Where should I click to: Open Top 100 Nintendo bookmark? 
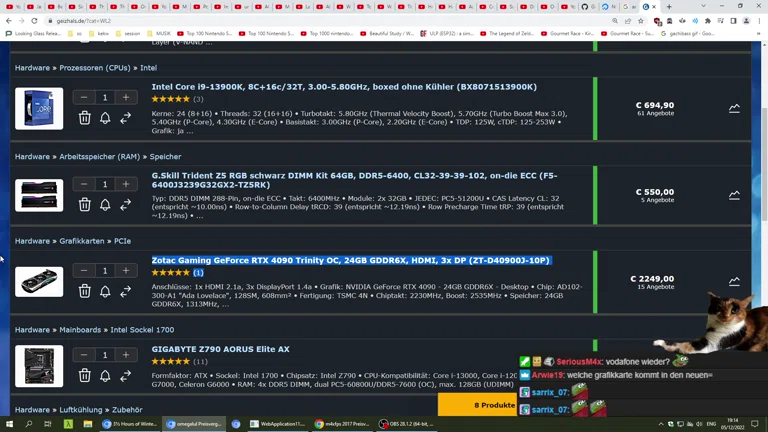click(x=208, y=33)
